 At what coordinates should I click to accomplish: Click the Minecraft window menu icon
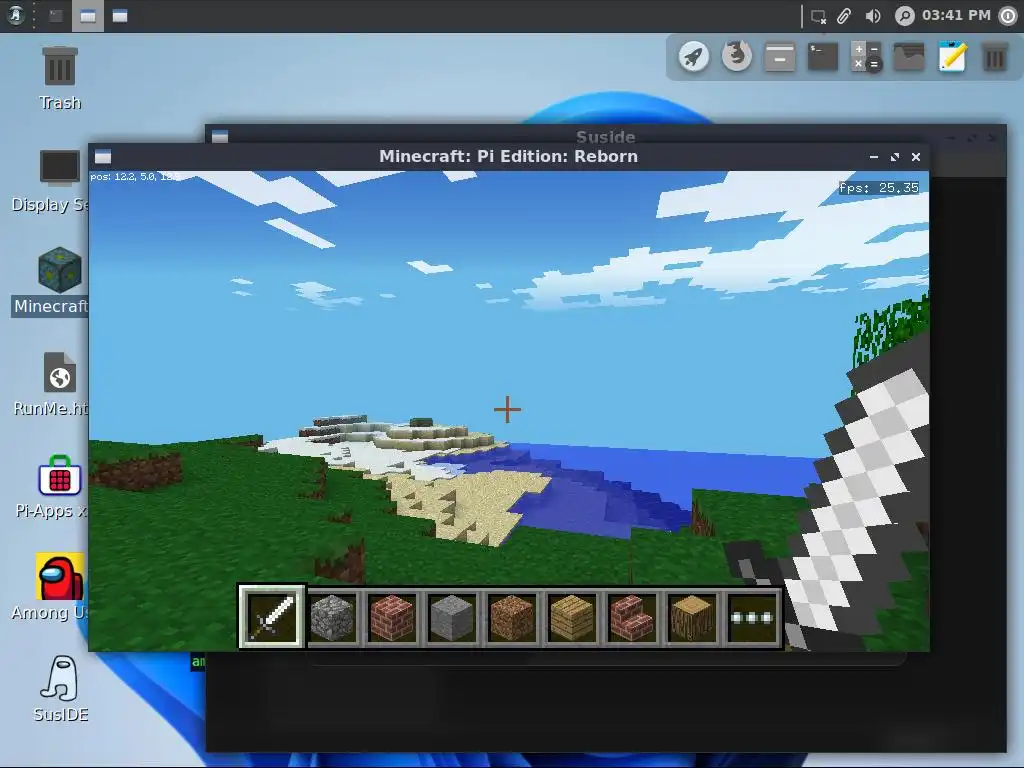pyautogui.click(x=103, y=157)
